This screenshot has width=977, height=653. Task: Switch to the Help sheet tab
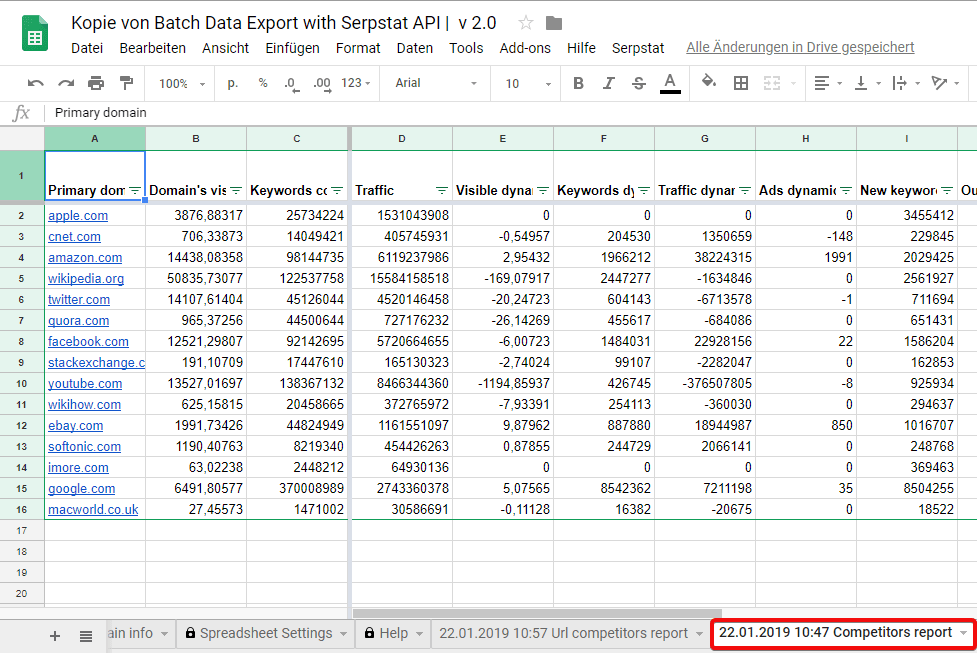click(x=394, y=633)
